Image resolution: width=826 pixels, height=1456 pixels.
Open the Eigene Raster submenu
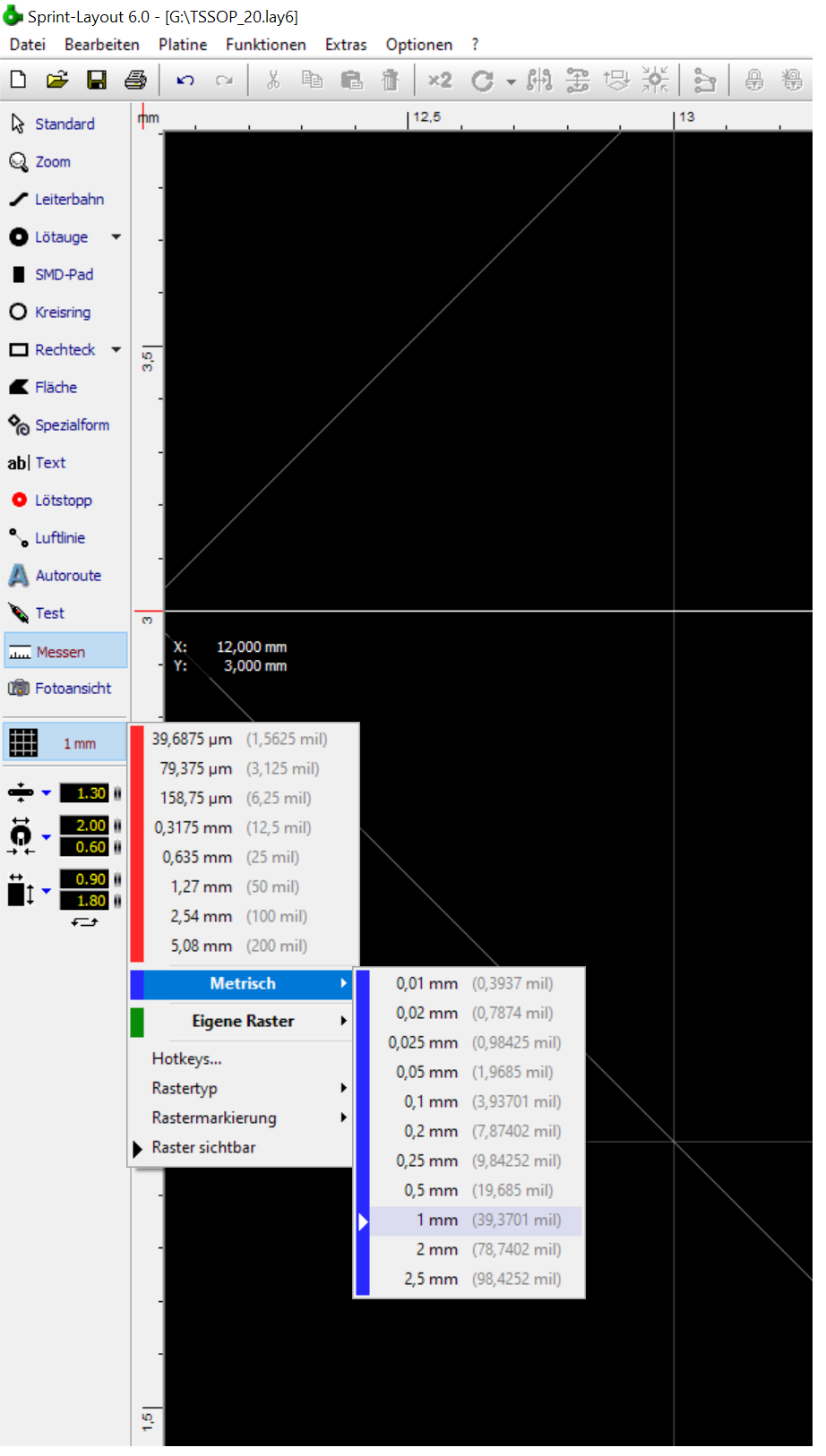[242, 1022]
